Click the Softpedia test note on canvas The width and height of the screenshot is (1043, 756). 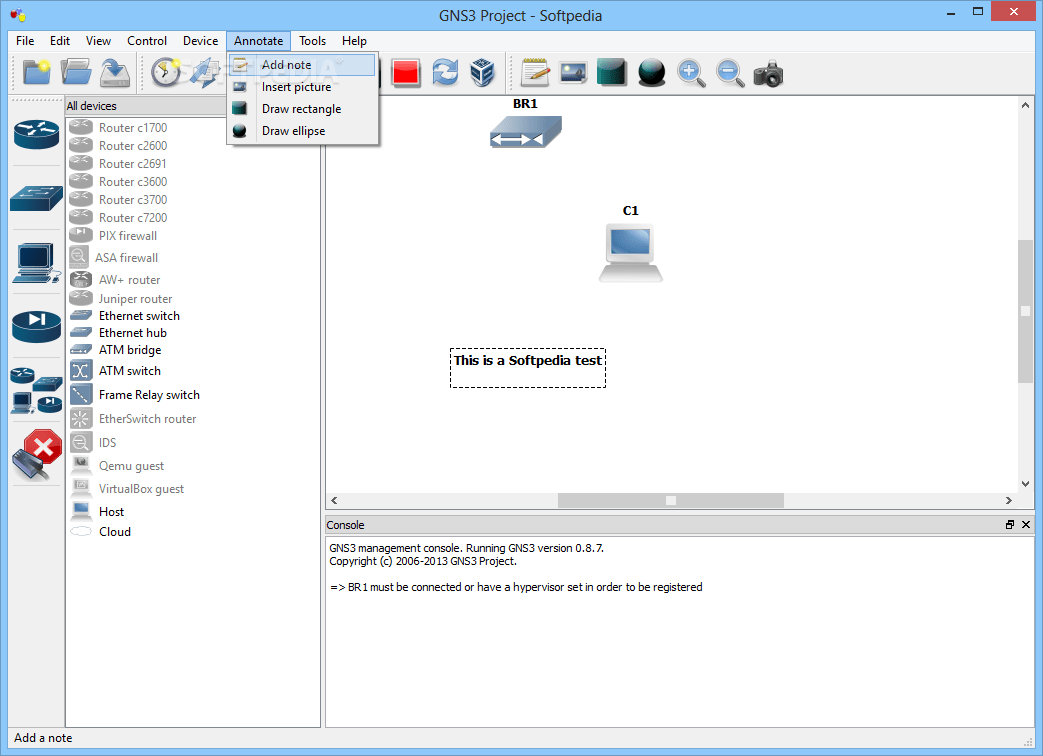click(x=527, y=368)
